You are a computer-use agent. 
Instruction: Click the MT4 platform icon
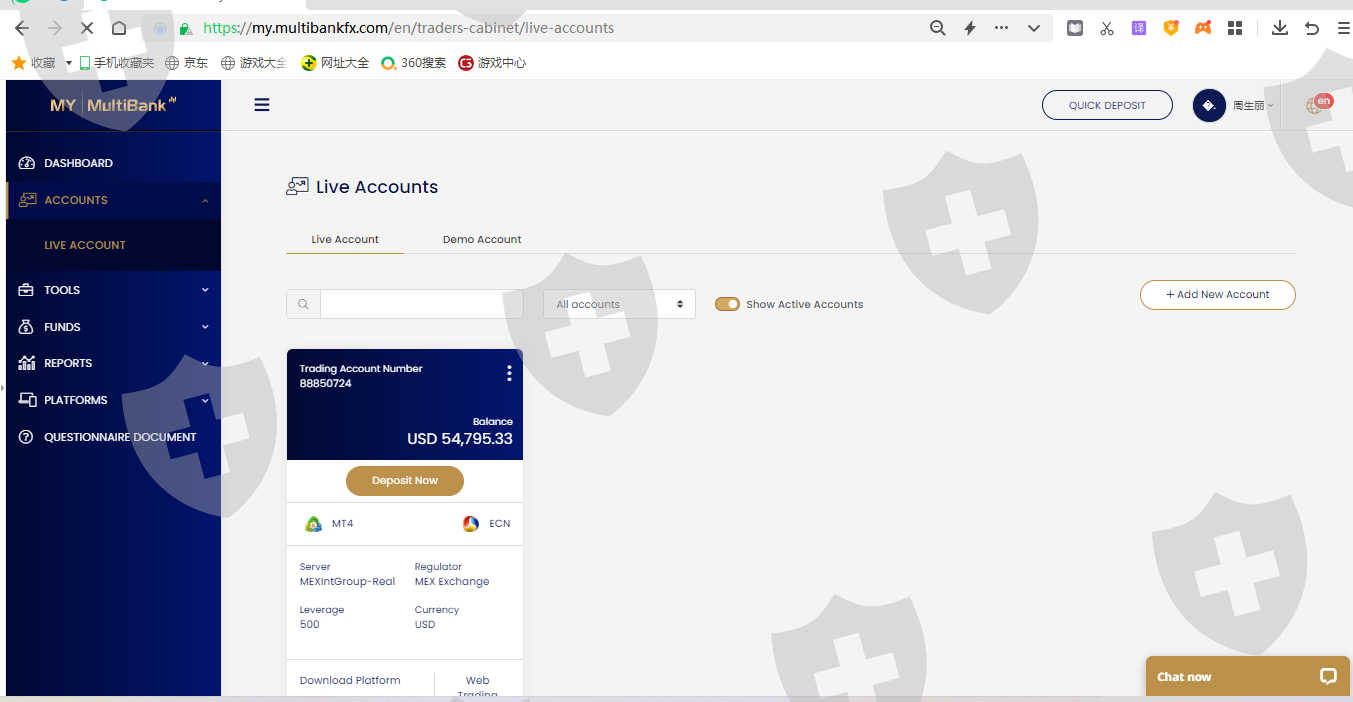pyautogui.click(x=313, y=523)
